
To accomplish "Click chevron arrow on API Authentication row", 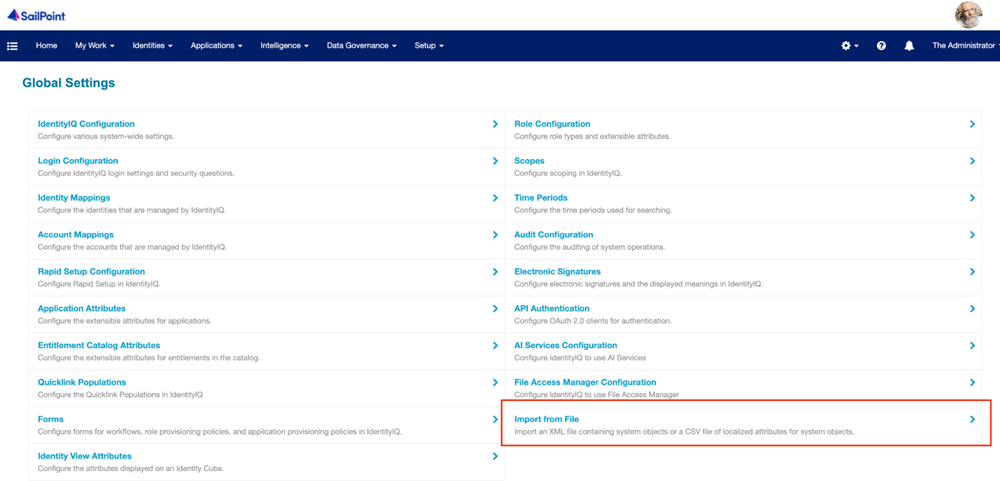I will pos(973,309).
